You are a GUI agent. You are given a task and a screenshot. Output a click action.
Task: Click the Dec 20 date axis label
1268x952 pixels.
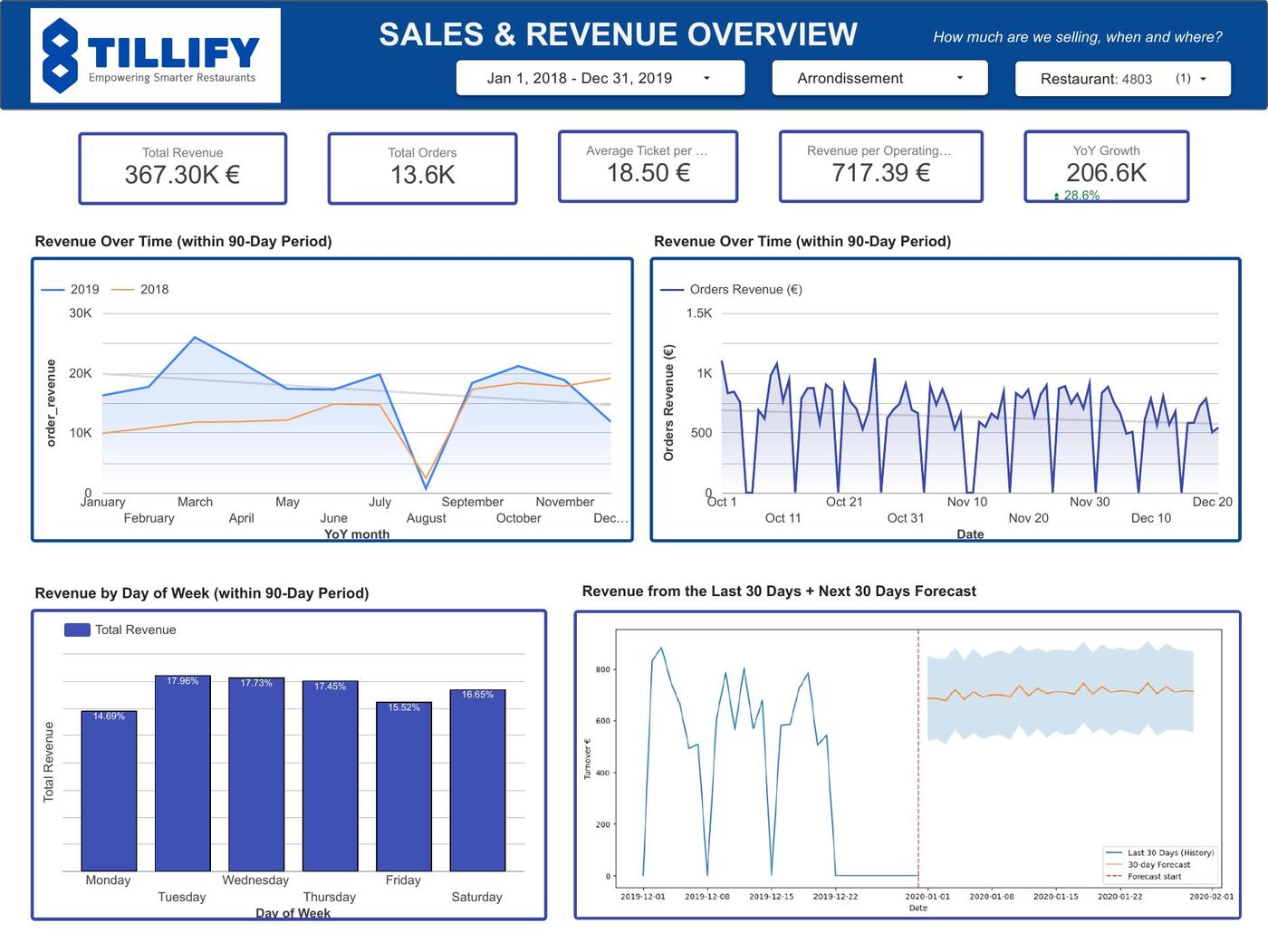coord(1213,502)
